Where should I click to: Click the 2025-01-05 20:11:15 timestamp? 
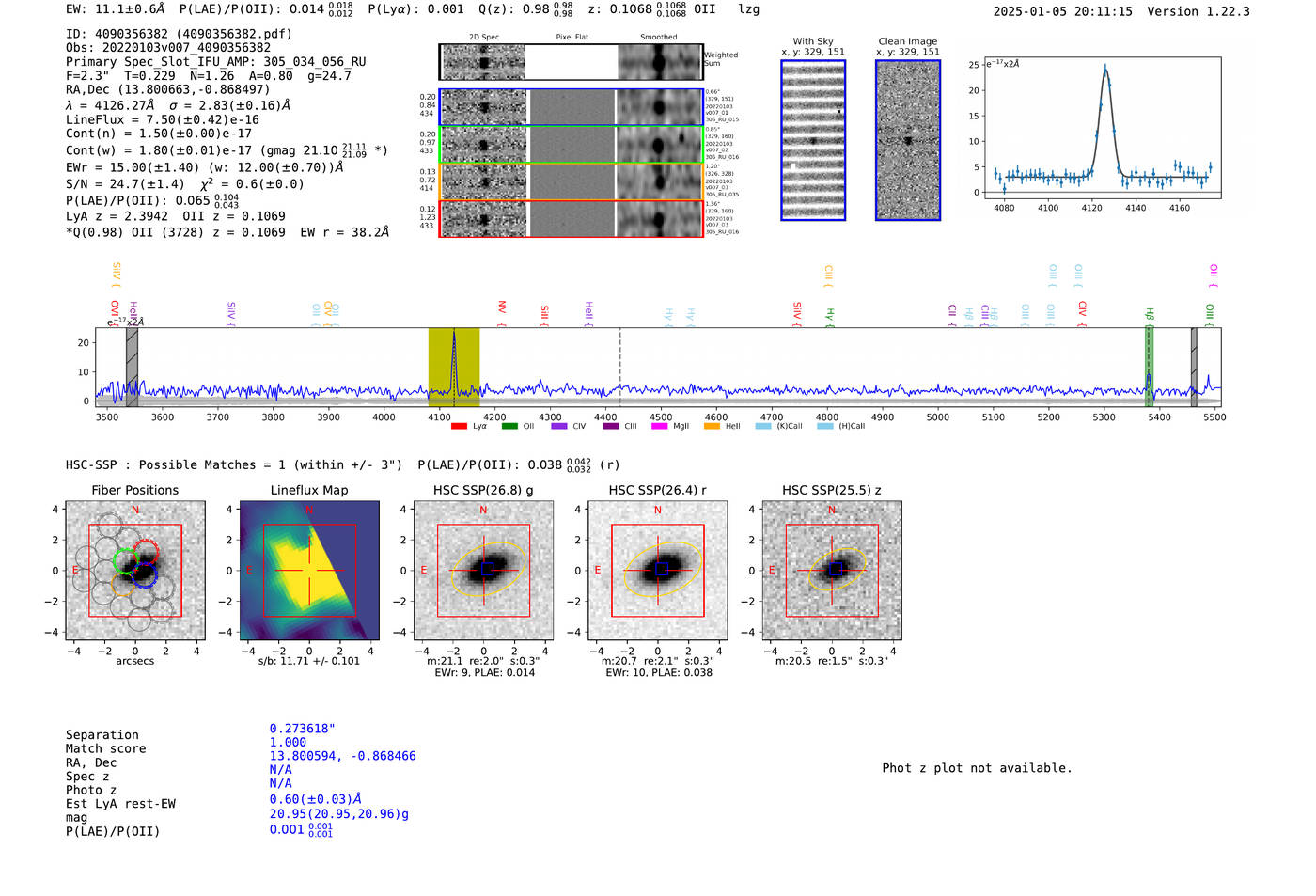coord(1062,11)
